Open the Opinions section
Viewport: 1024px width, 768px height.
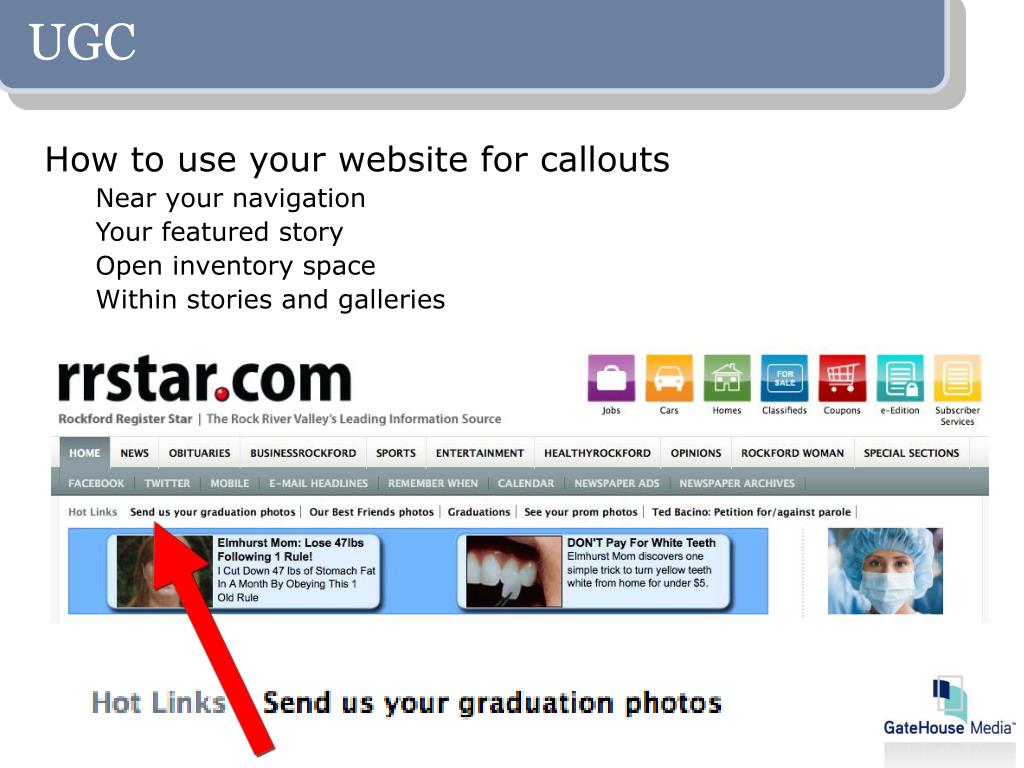(x=696, y=453)
